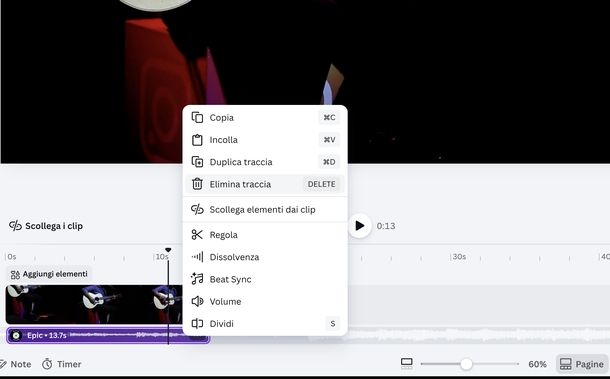Screen dimensions: 610x379
Task: Choose Dividi to split the track
Action: pyautogui.click(x=265, y=323)
